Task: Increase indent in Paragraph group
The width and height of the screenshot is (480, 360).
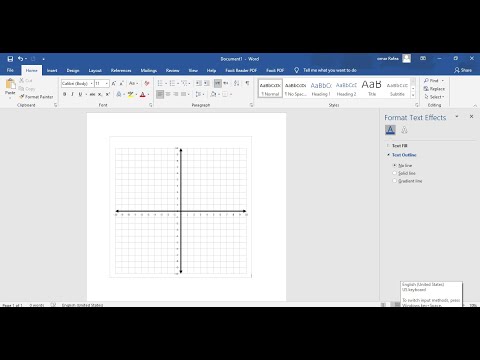Action: click(207, 83)
